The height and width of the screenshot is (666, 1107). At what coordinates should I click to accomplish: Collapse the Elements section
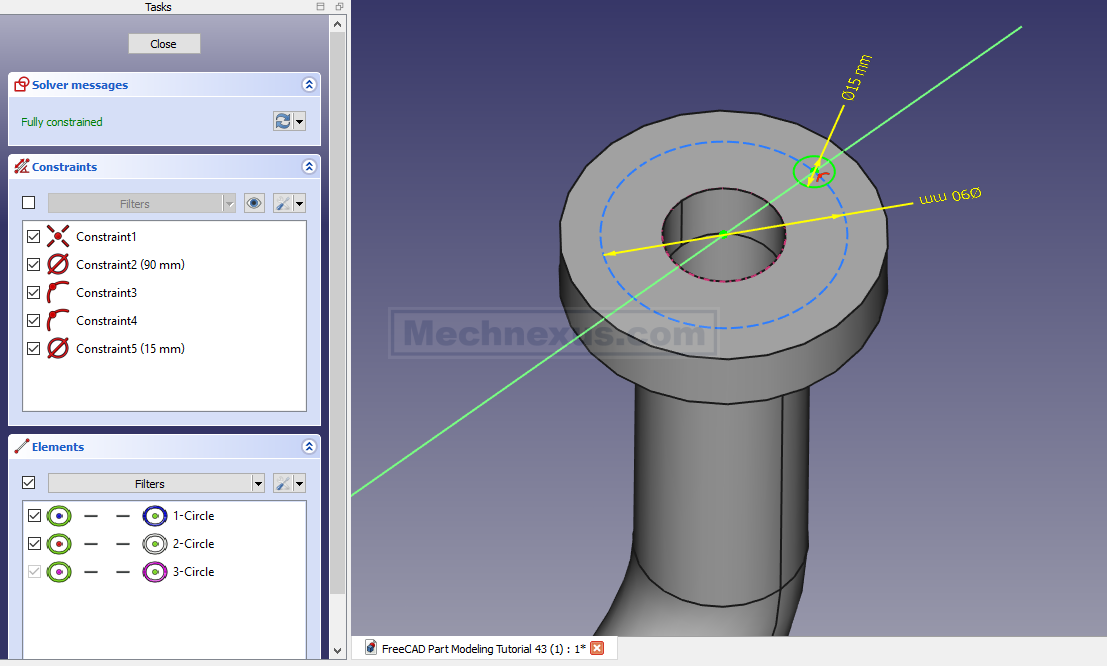coord(309,447)
